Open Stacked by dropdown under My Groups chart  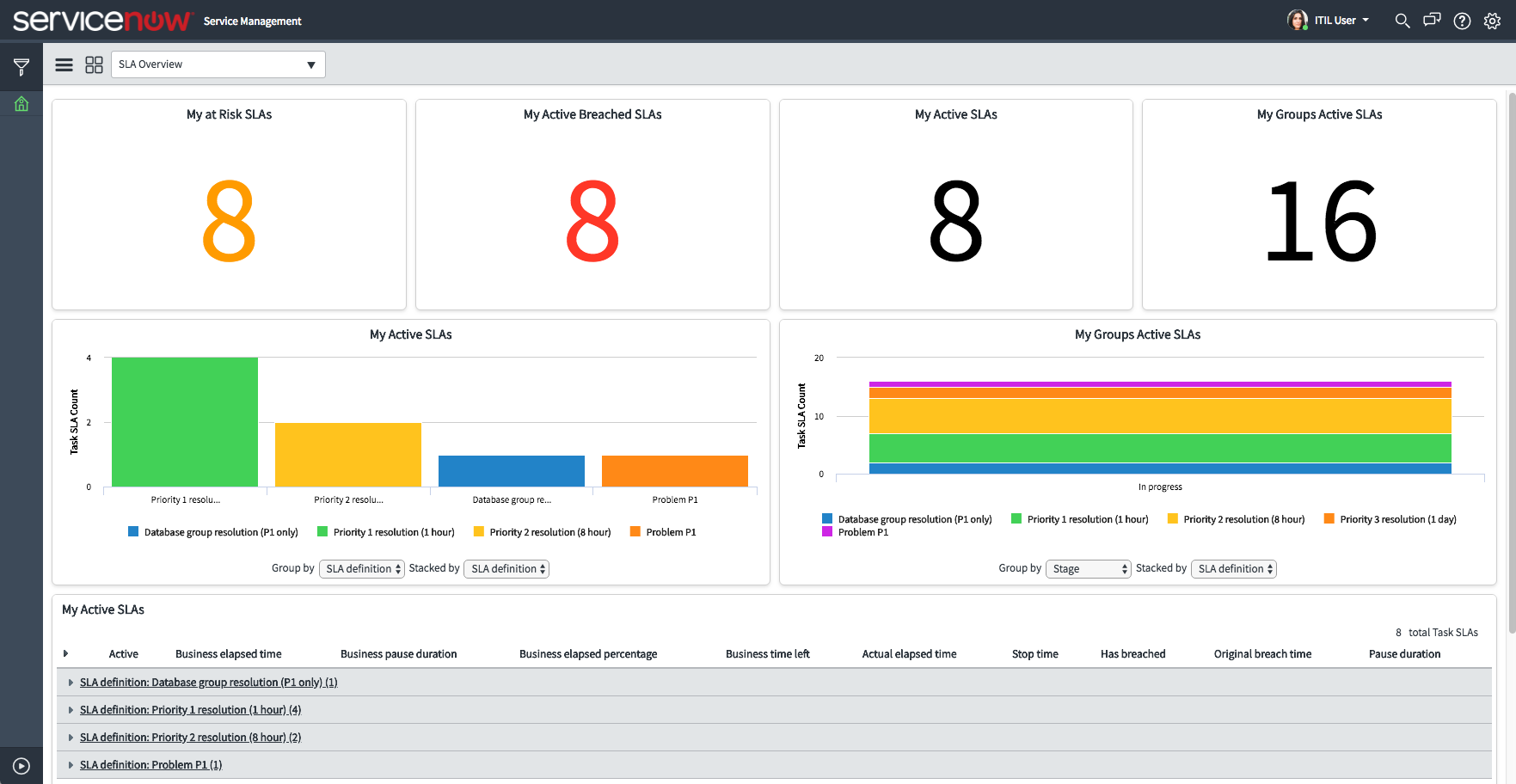click(x=1234, y=569)
